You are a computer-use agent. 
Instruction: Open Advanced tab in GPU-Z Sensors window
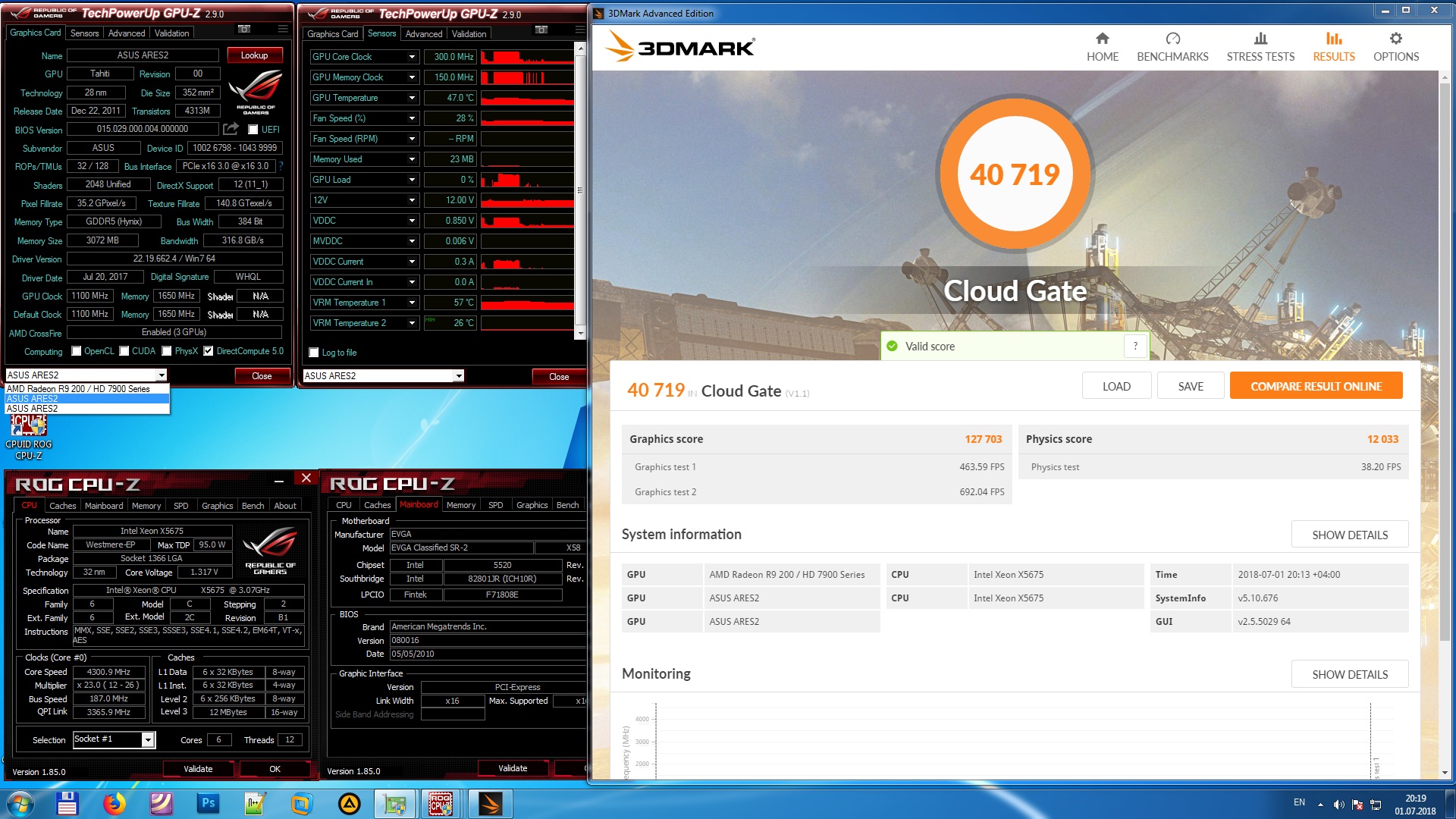pos(424,33)
